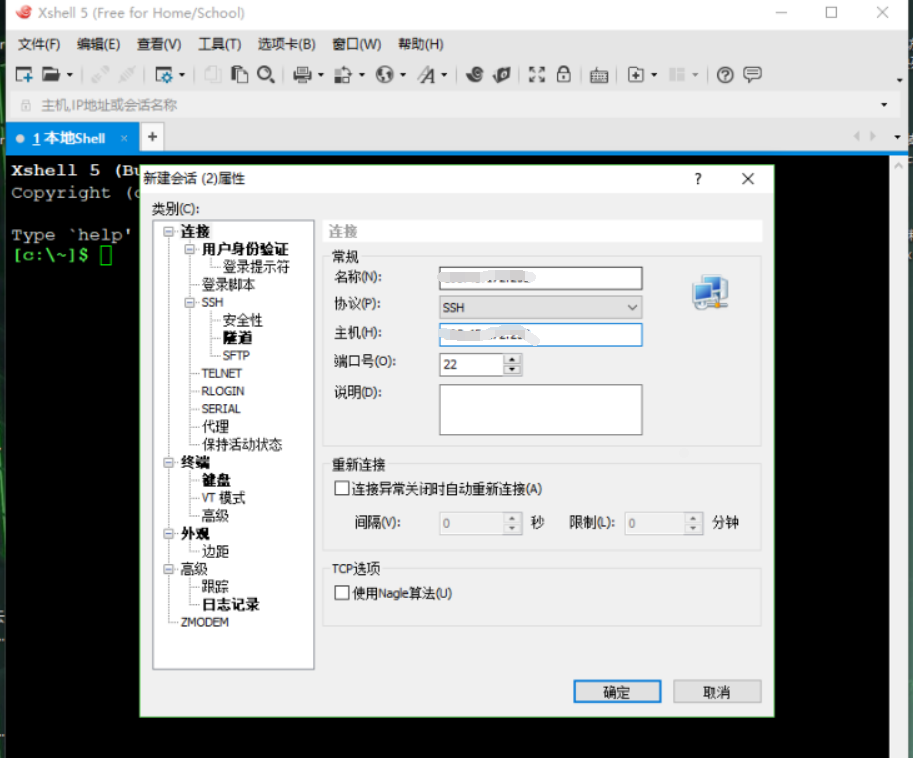Screen dimensions: 913x758
Task: Open the Help question mark icon
Action: [x=725, y=75]
